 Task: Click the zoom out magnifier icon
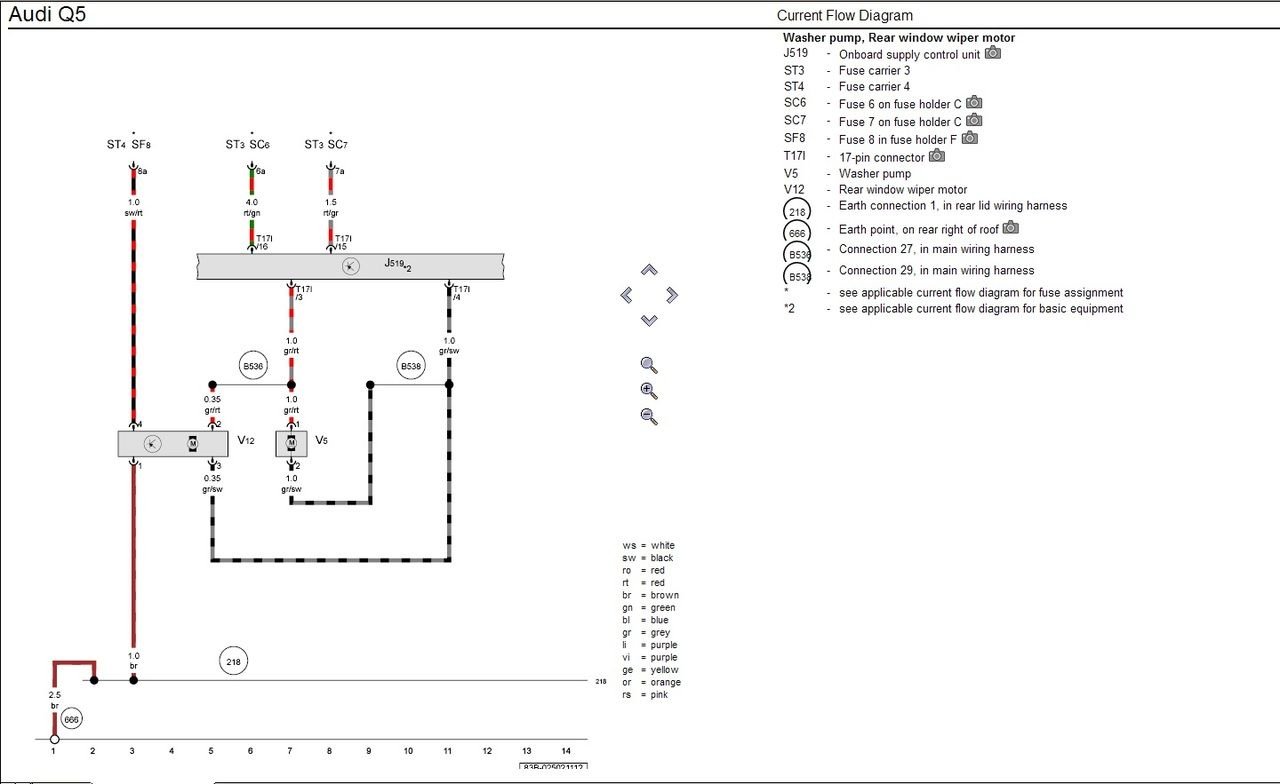pyautogui.click(x=649, y=416)
